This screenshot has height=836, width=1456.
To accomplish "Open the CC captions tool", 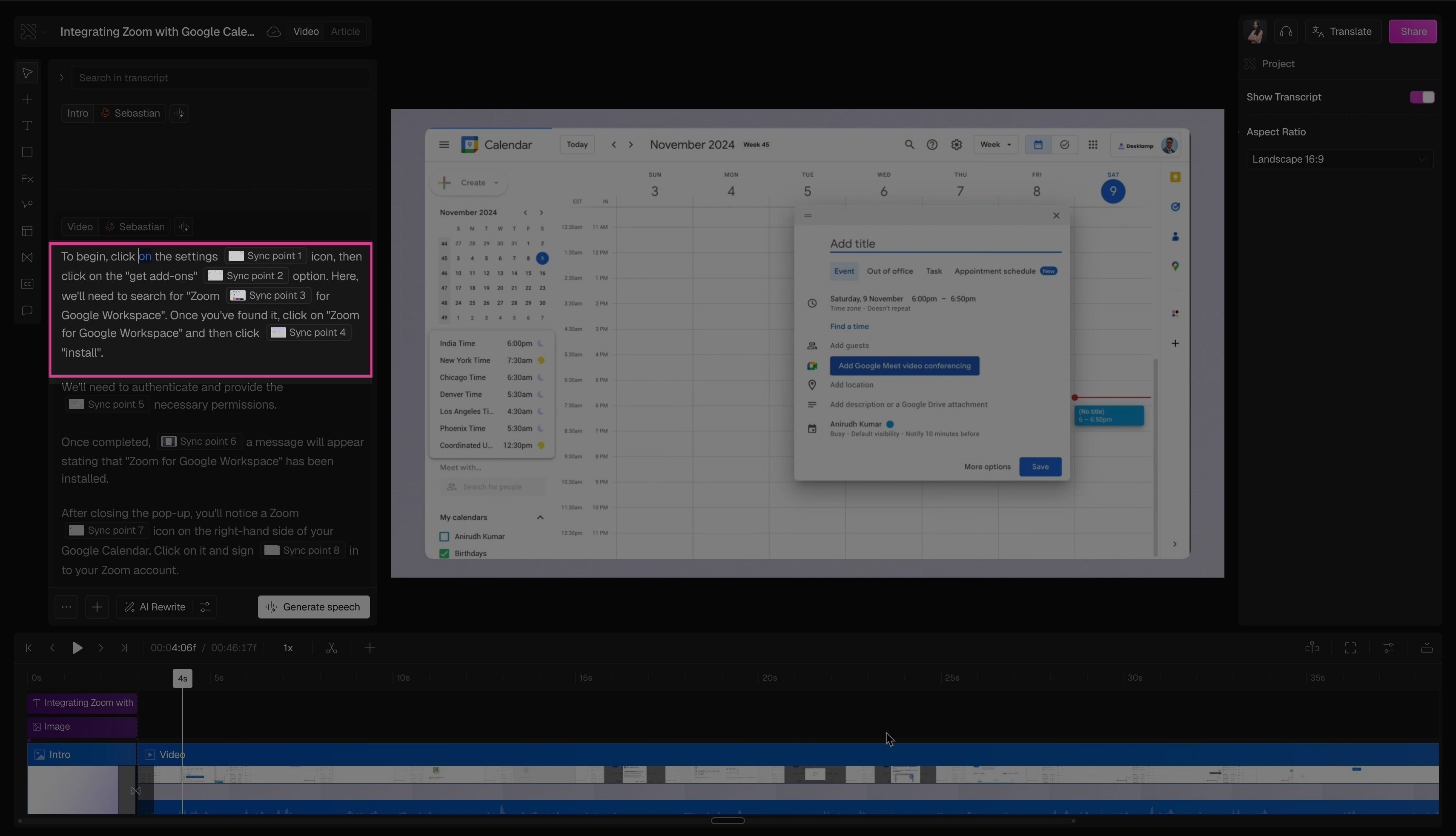I will 27,283.
